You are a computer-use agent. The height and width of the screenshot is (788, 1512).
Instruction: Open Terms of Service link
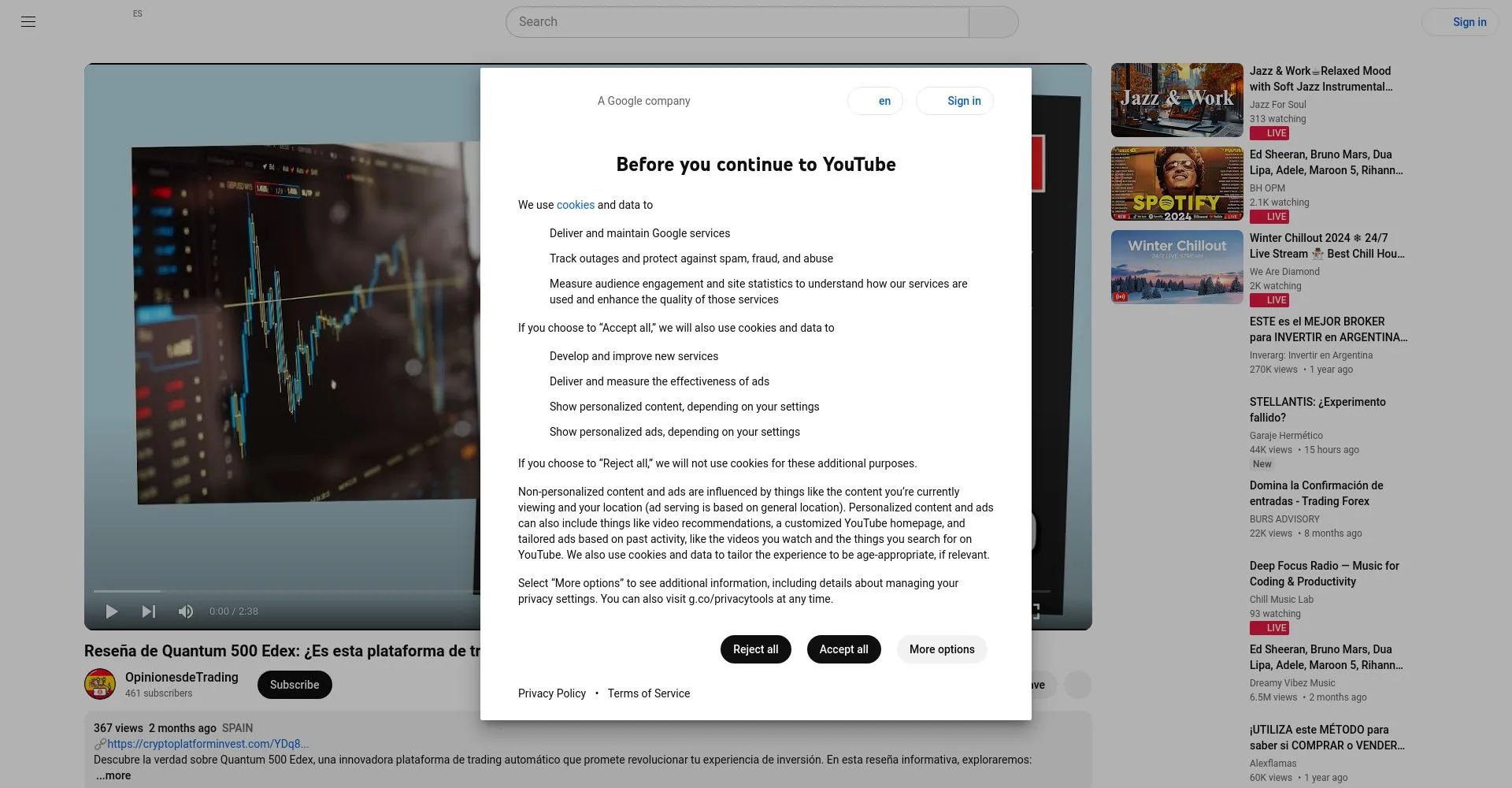649,693
